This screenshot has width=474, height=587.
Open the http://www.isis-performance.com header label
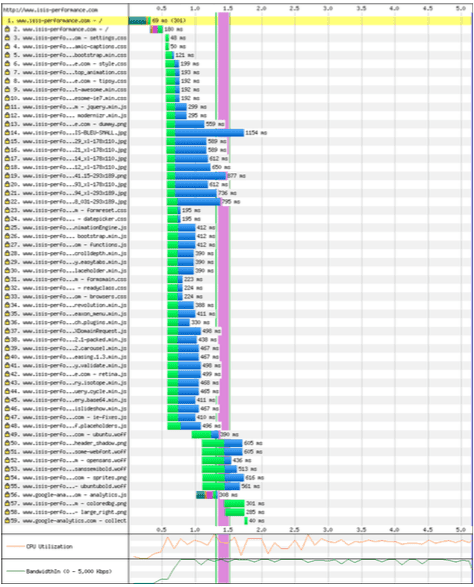pyautogui.click(x=51, y=10)
